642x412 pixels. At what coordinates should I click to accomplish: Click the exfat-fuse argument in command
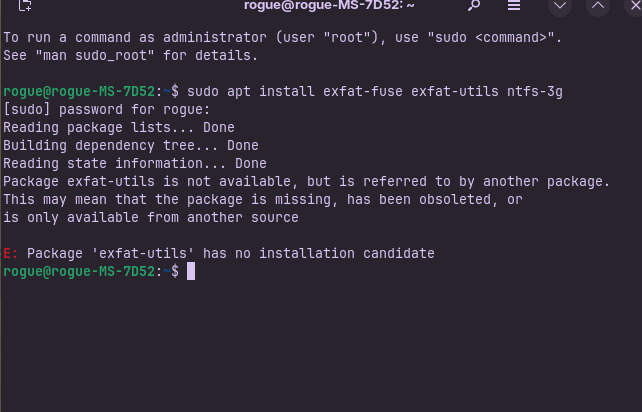(362, 91)
